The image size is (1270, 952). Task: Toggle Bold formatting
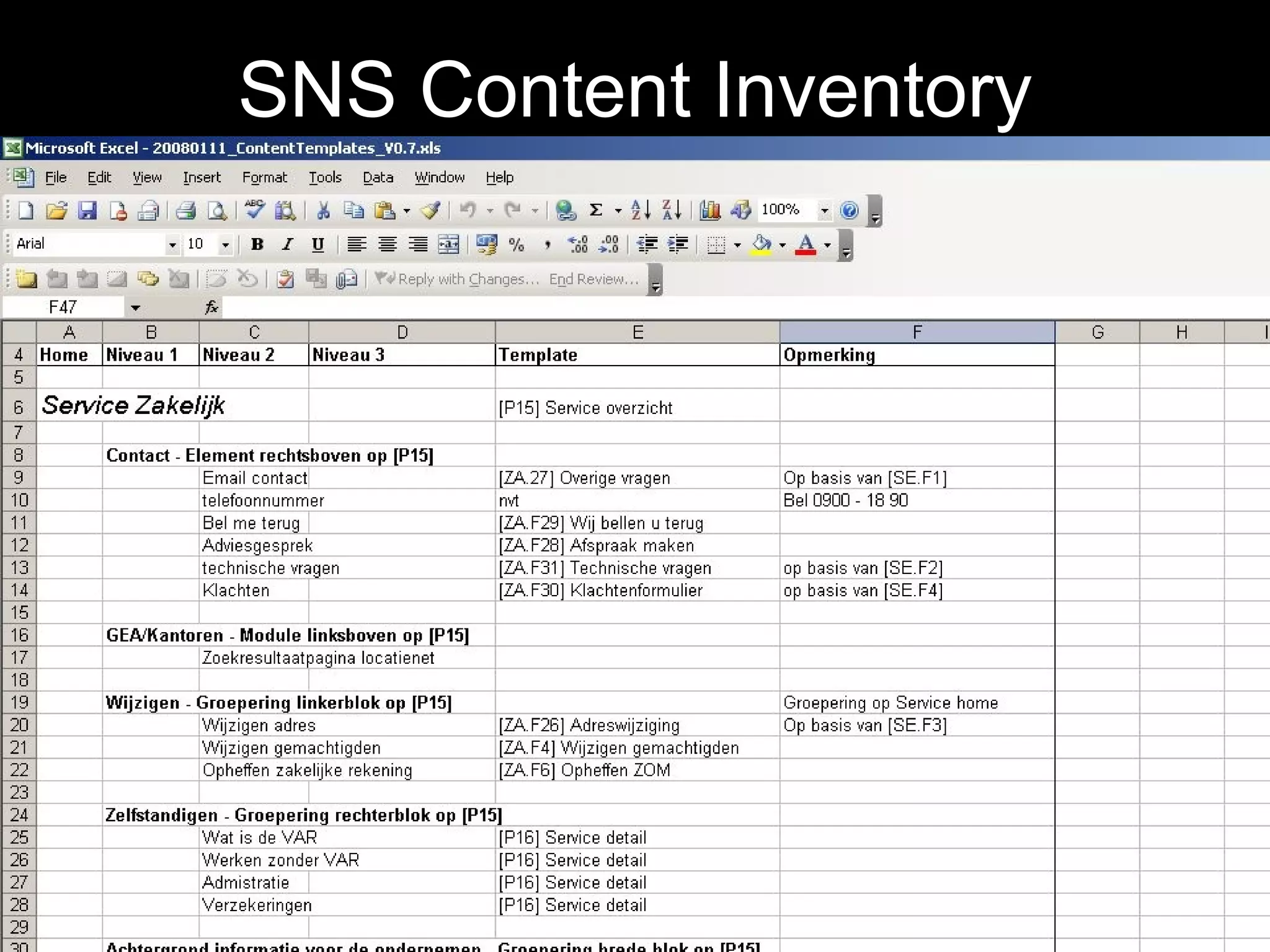click(257, 245)
